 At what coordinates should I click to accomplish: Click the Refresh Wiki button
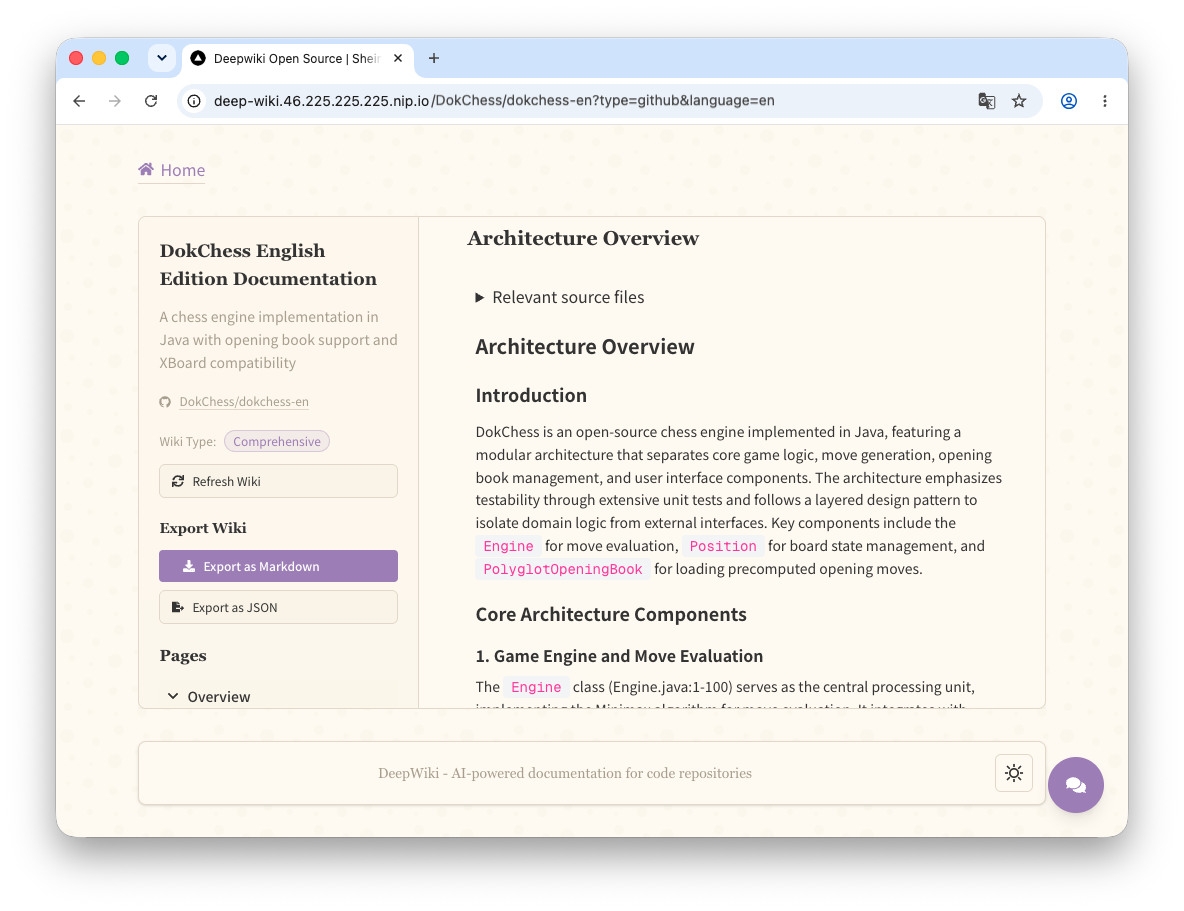tap(279, 481)
